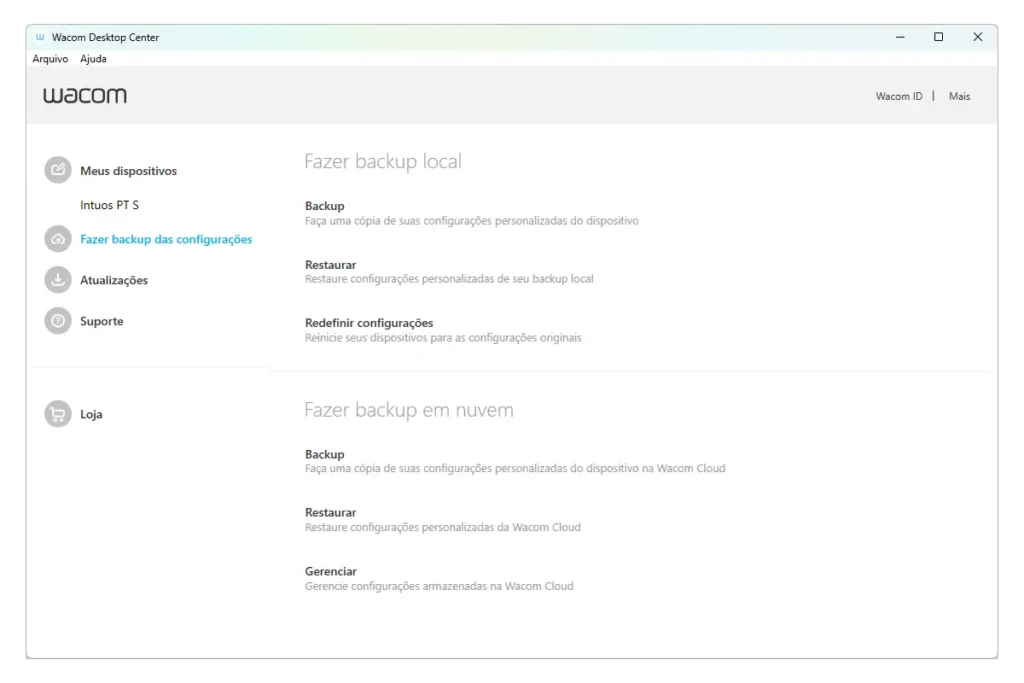Open the Loja section

point(91,415)
